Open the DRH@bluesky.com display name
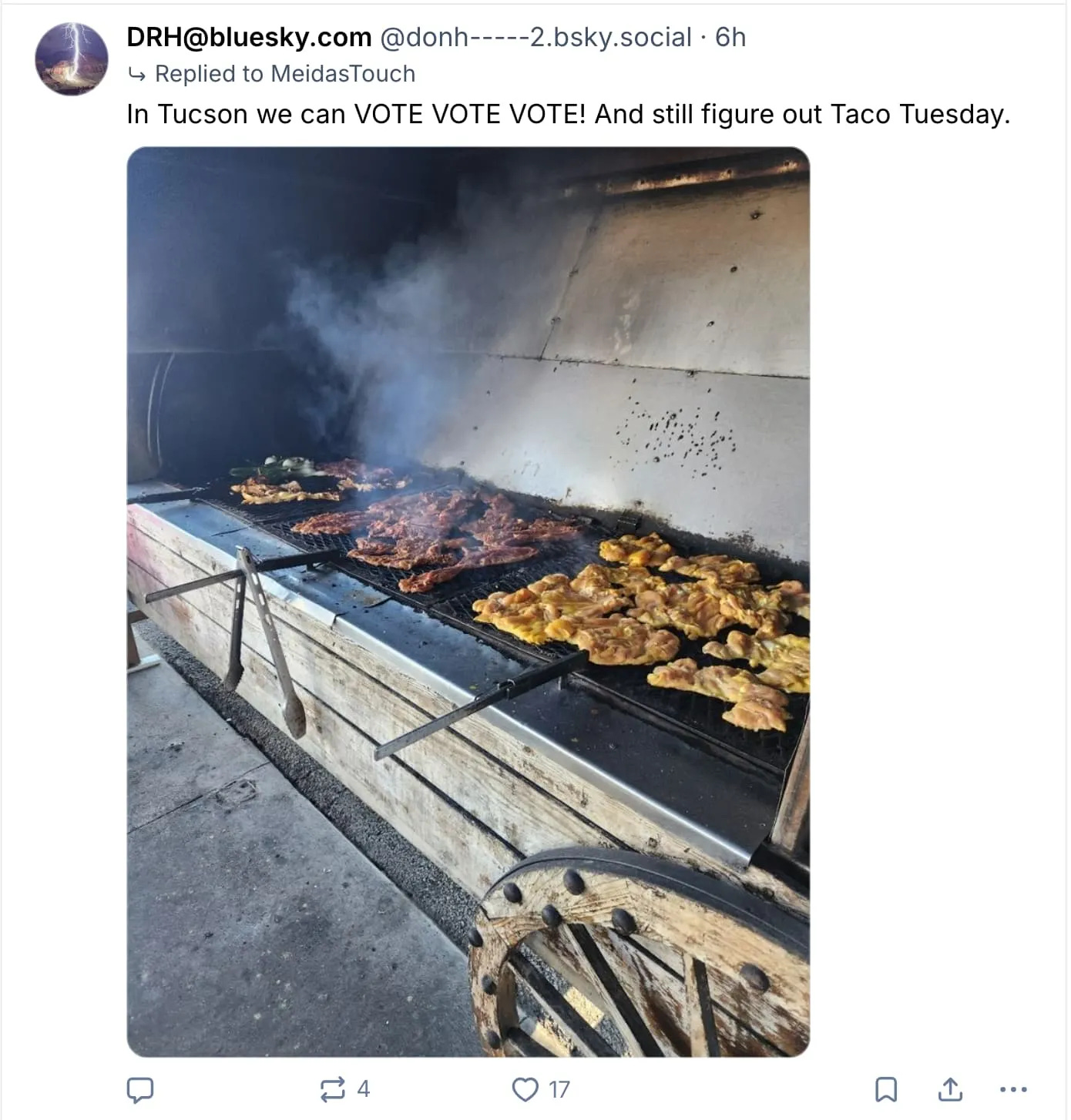The image size is (1071, 1120). pos(249,37)
